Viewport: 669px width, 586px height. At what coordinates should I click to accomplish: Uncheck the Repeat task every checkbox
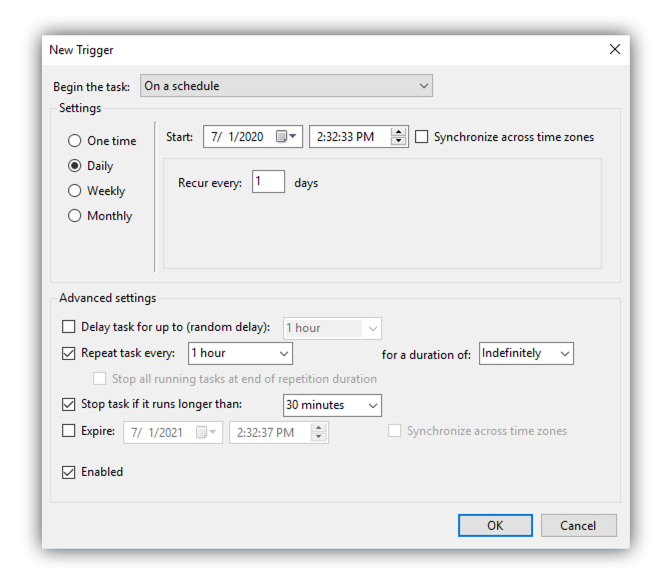tap(69, 353)
